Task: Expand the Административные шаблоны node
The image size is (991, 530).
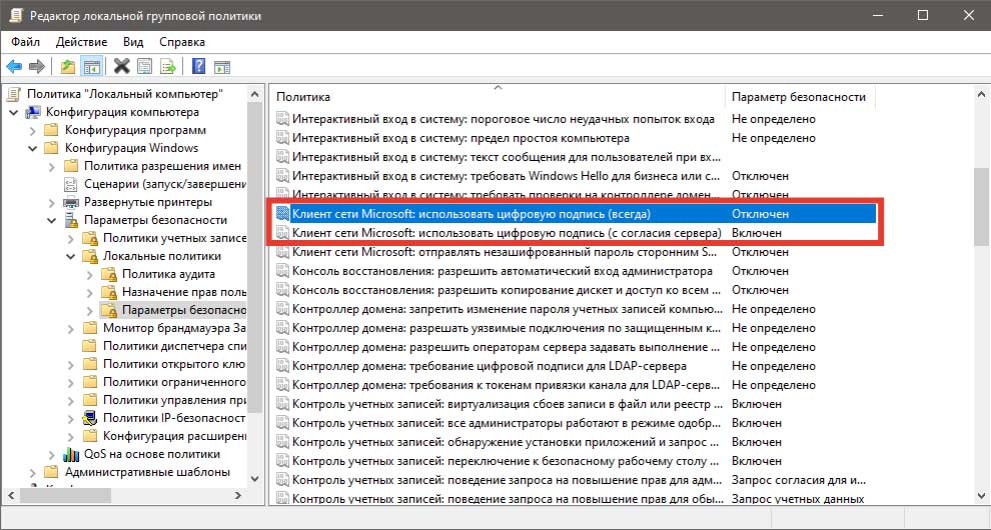Action: (x=32, y=472)
